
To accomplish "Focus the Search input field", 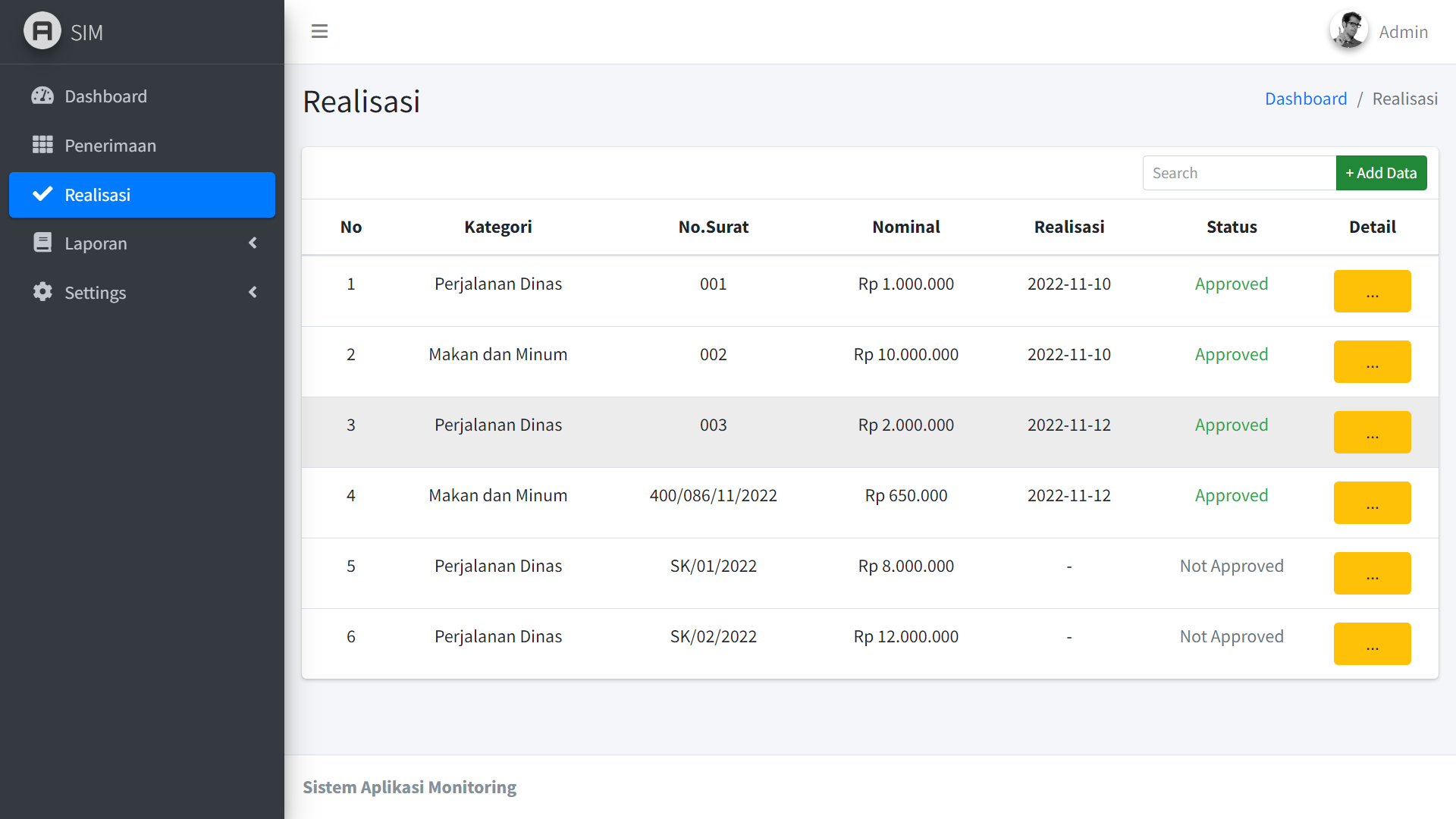I will pos(1238,173).
